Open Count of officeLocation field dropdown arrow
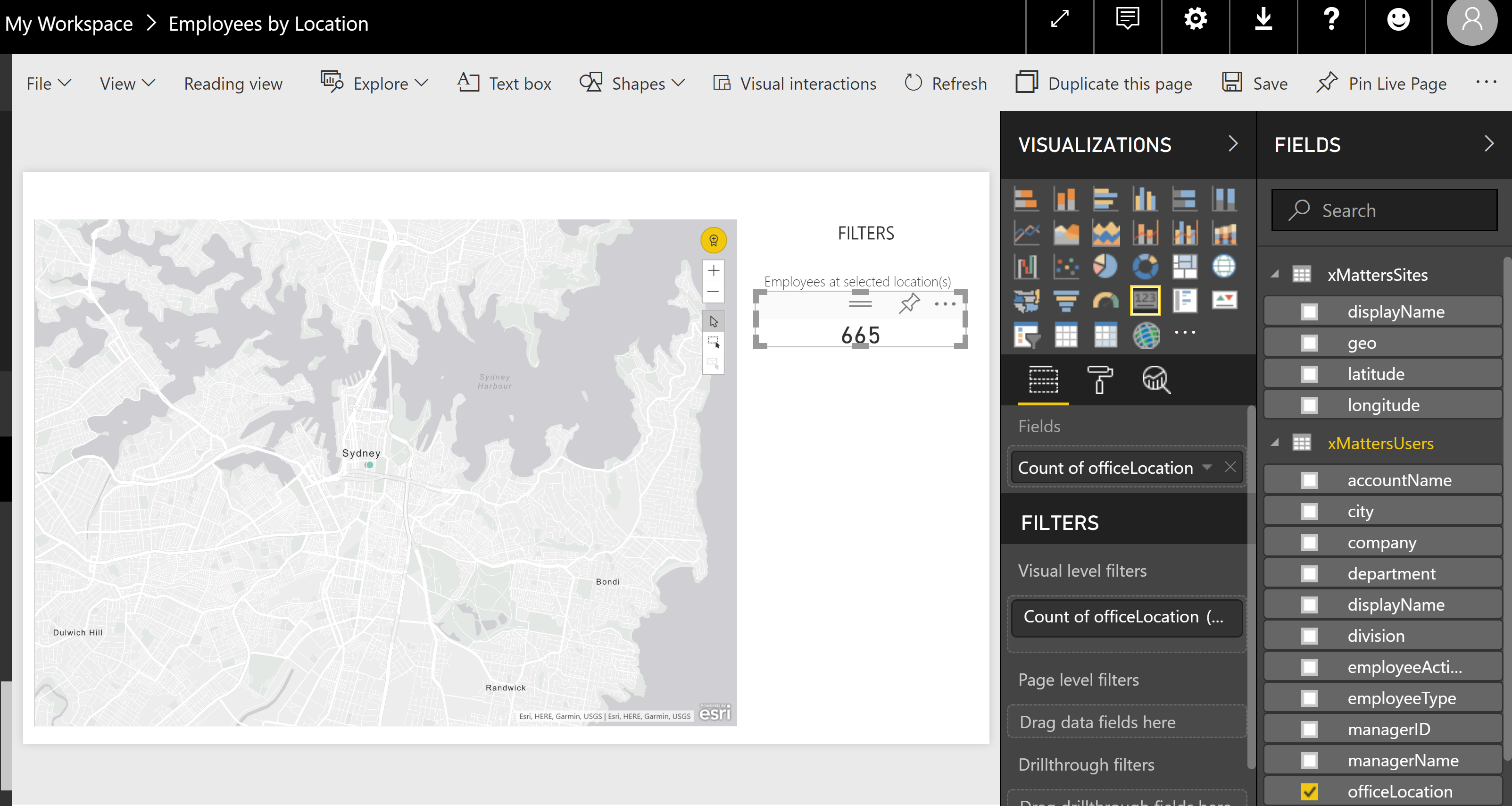1512x806 pixels. click(1207, 467)
